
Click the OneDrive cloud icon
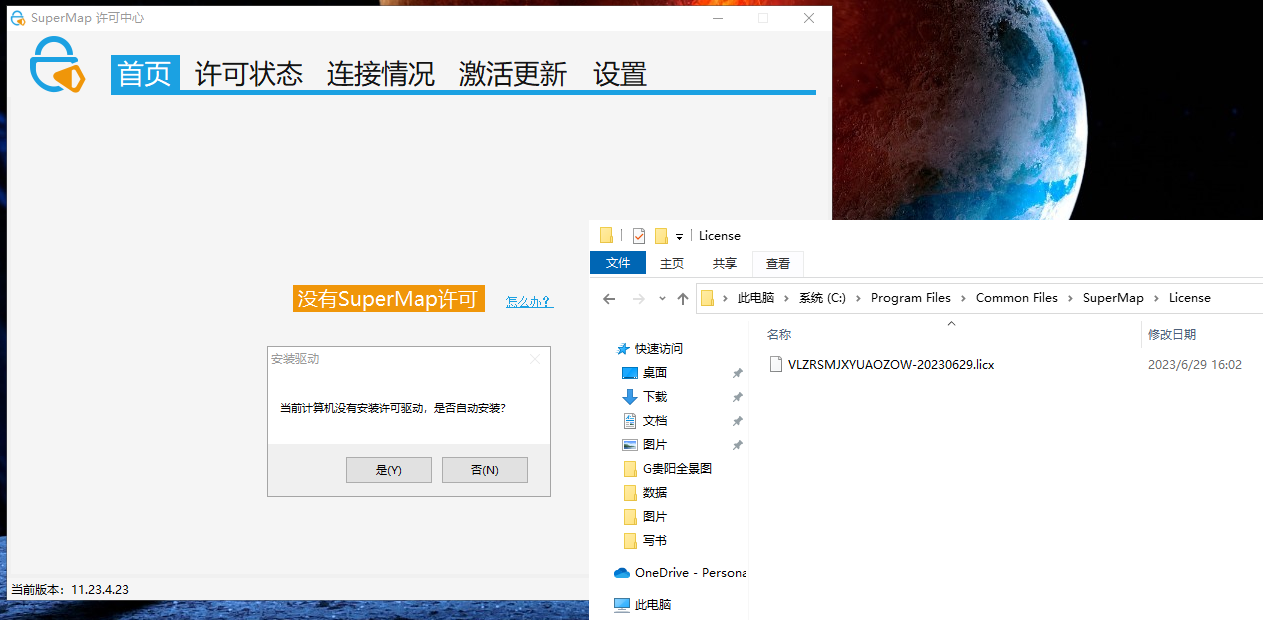pos(622,573)
